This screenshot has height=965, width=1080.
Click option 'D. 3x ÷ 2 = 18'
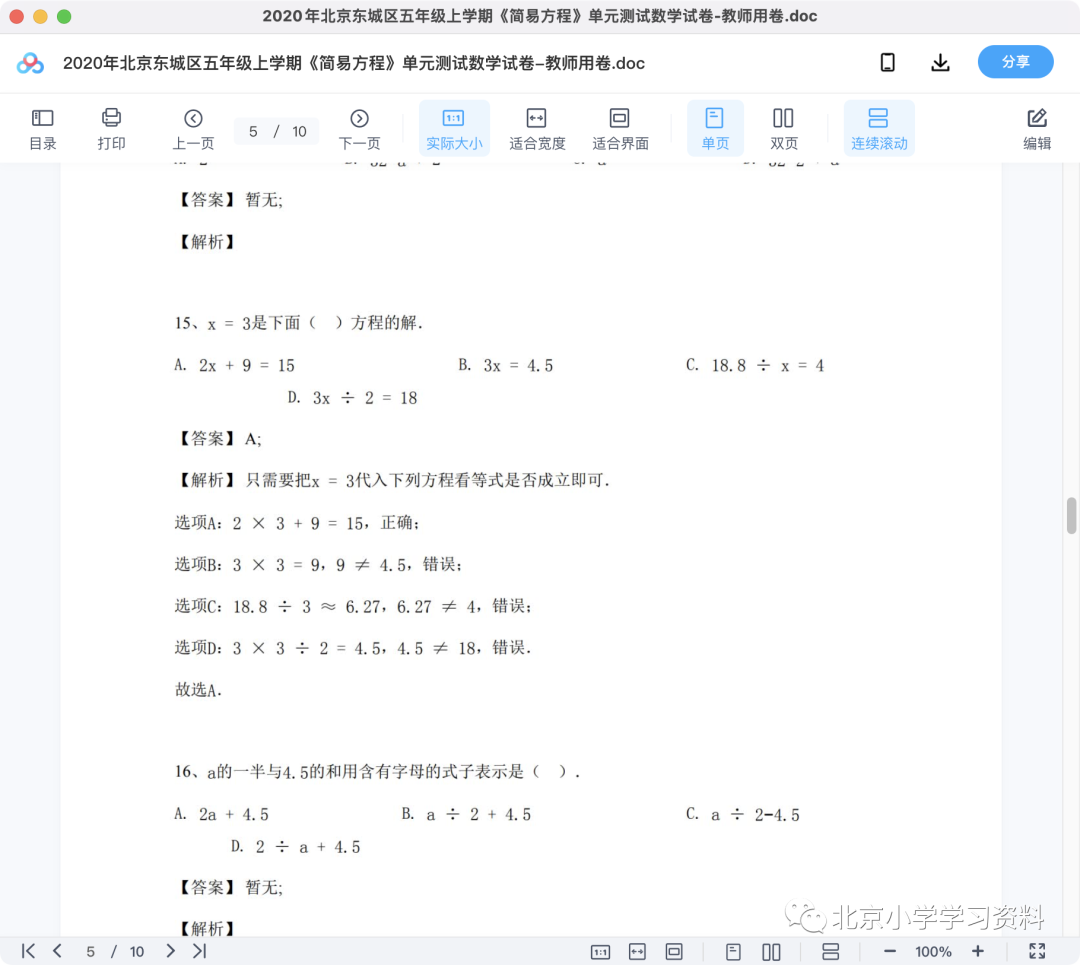[x=353, y=397]
